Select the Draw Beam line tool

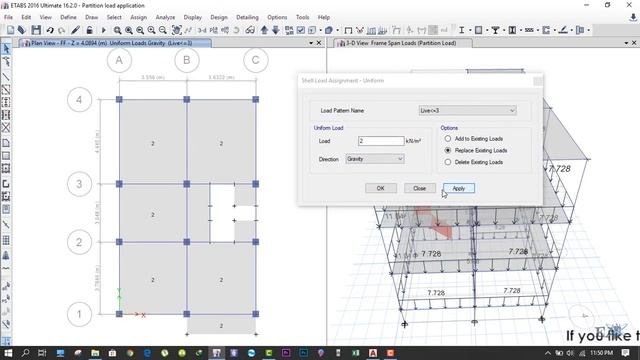tap(6, 76)
